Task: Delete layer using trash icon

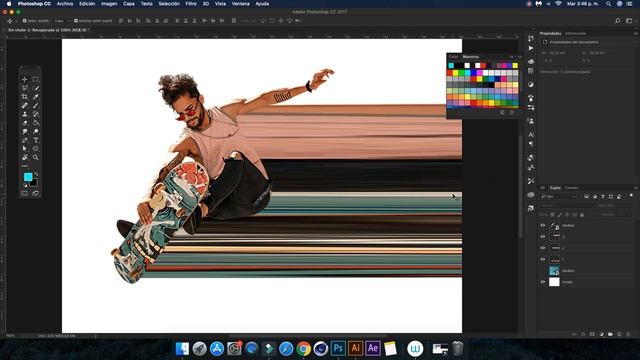Action: [628, 334]
